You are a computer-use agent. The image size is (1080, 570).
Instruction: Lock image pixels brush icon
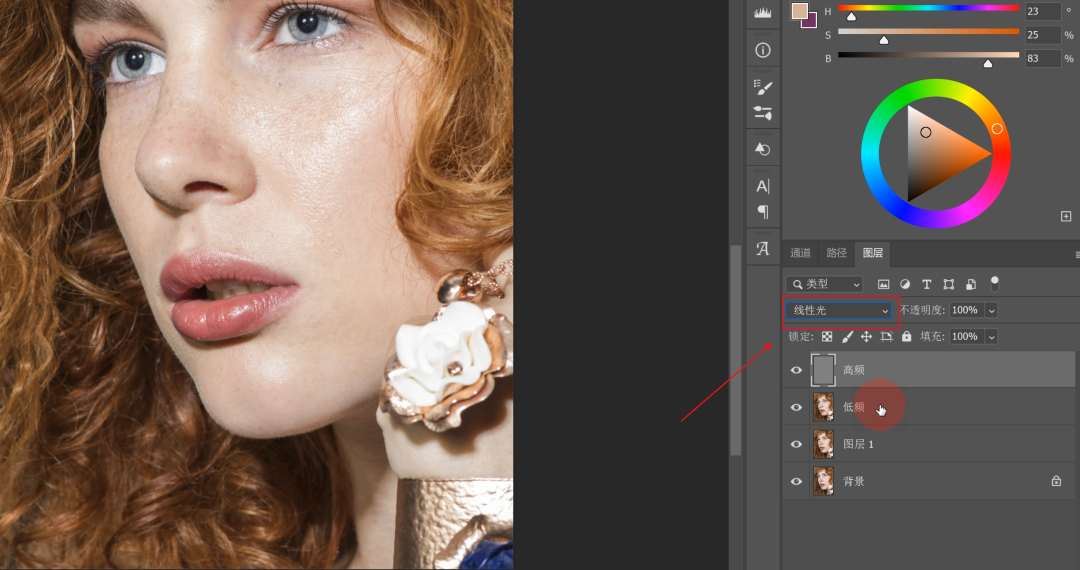click(847, 337)
